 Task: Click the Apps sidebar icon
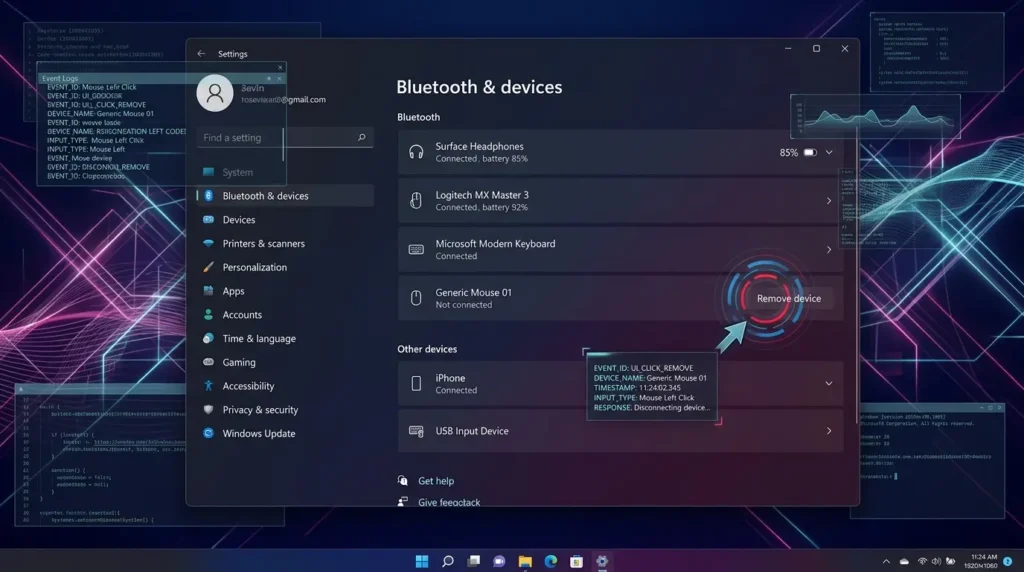(208, 291)
